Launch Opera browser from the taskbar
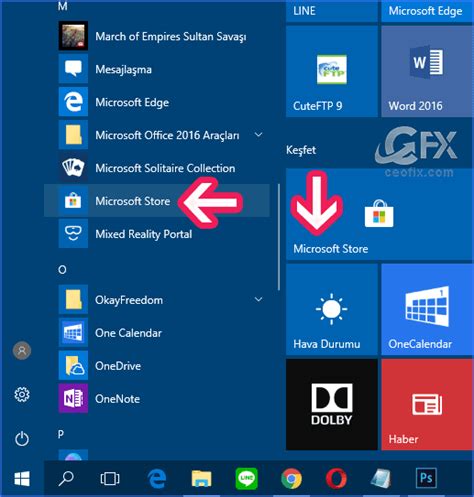Image resolution: width=474 pixels, height=497 pixels. pyautogui.click(x=336, y=479)
